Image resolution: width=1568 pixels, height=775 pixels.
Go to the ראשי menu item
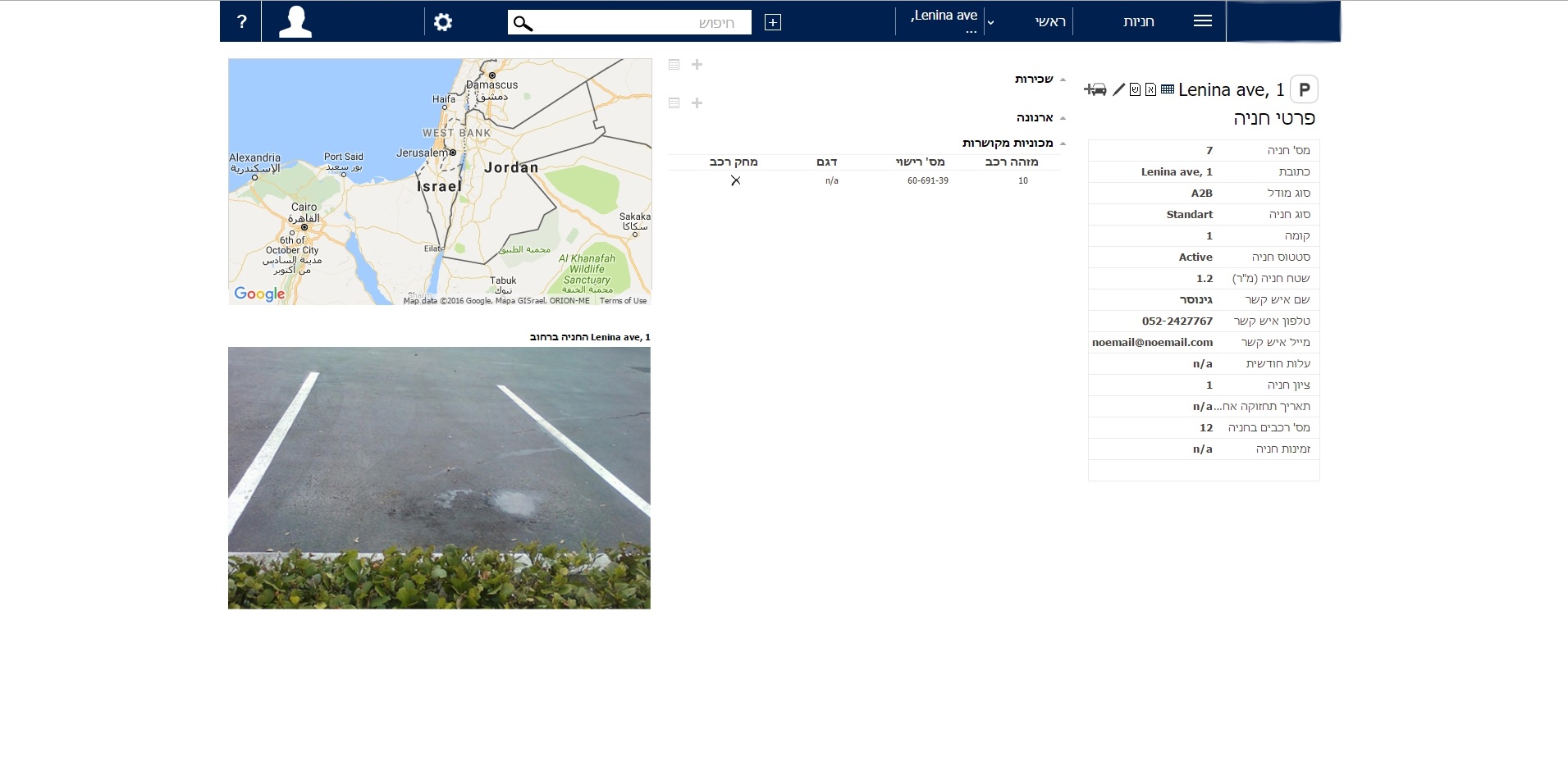coord(1049,22)
